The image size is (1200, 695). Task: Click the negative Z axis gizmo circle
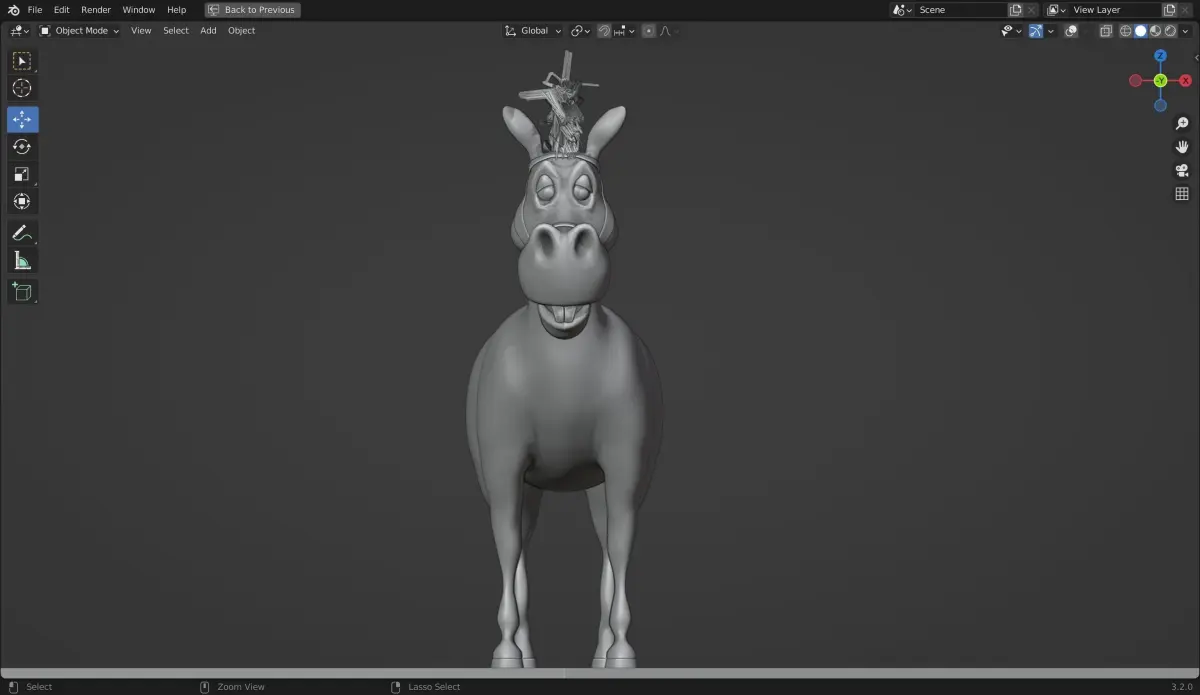point(1160,105)
